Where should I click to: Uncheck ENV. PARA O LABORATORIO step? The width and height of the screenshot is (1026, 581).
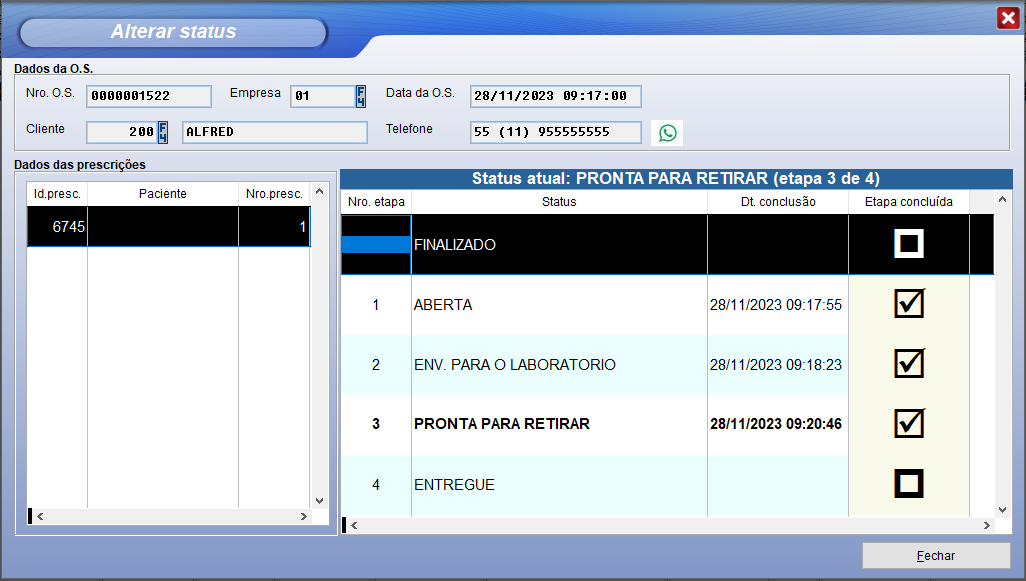(908, 364)
